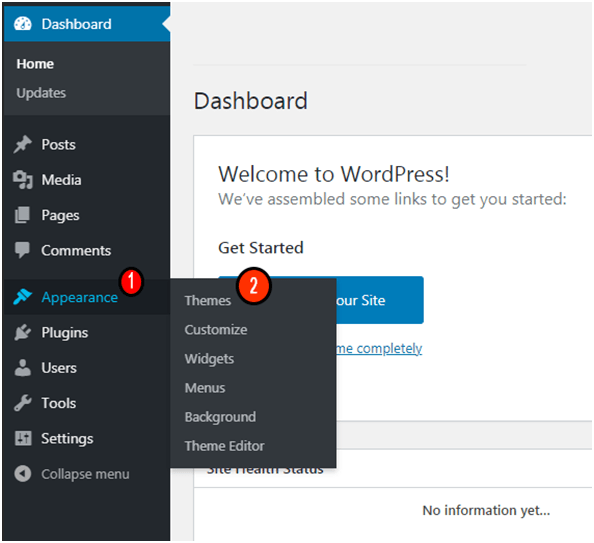
Task: Click the Comments speech bubble icon
Action: pos(22,250)
